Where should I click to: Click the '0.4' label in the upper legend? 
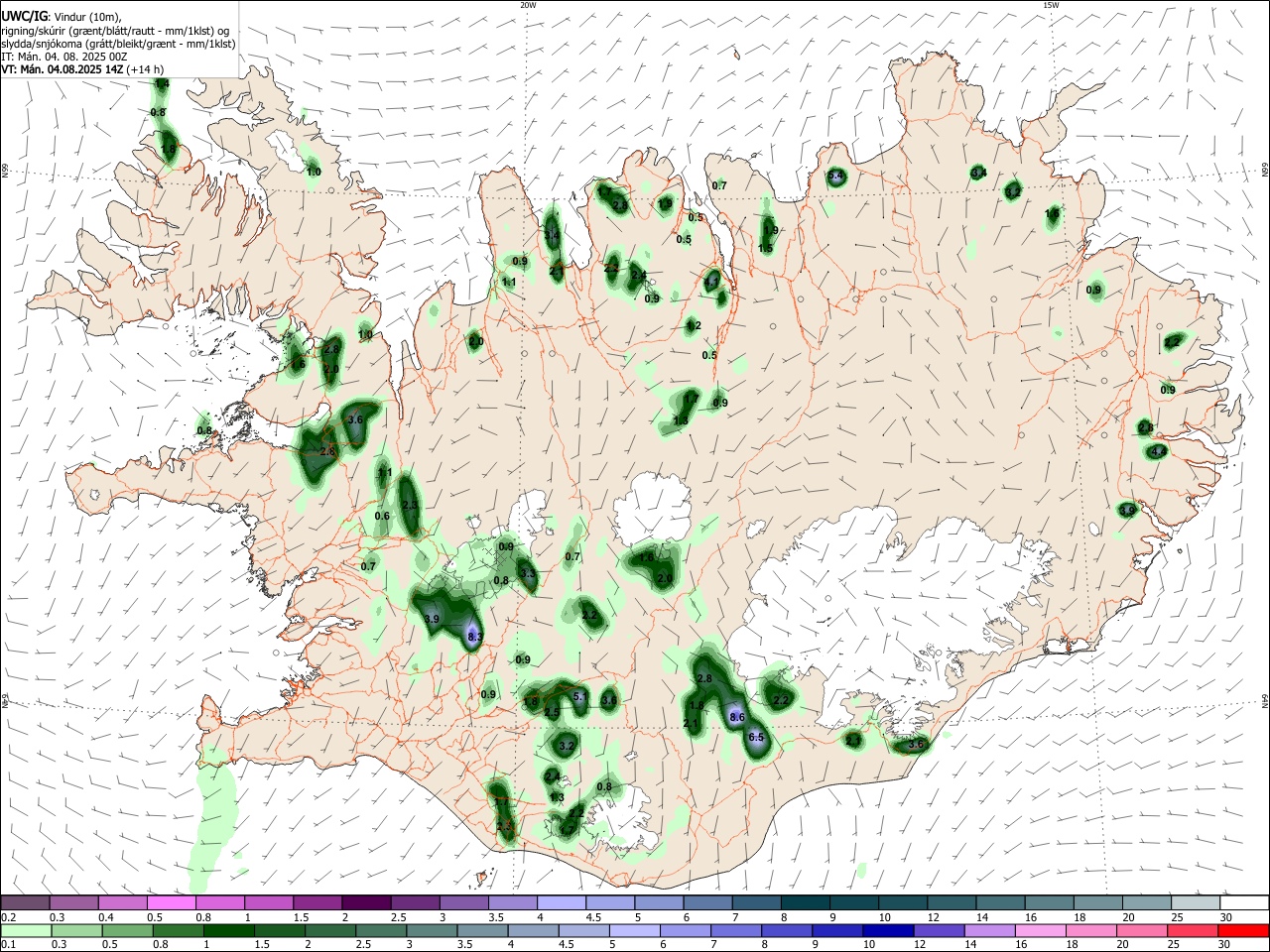tap(106, 917)
